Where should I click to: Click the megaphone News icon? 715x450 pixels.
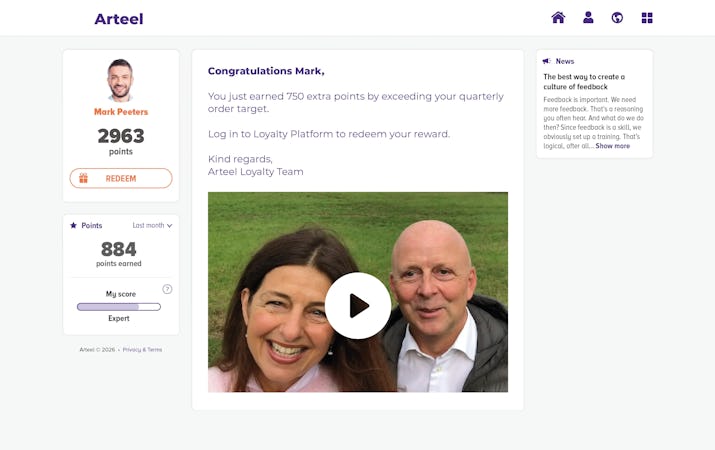tap(547, 61)
